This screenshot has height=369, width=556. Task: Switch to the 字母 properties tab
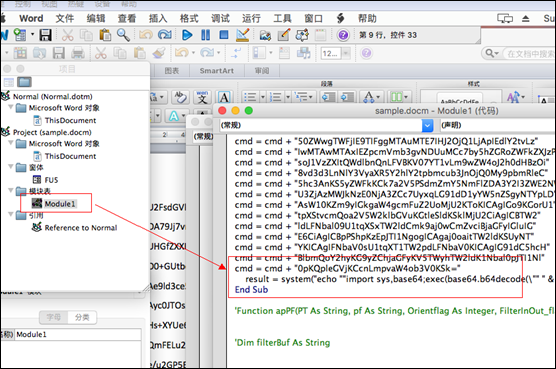pos(54,317)
